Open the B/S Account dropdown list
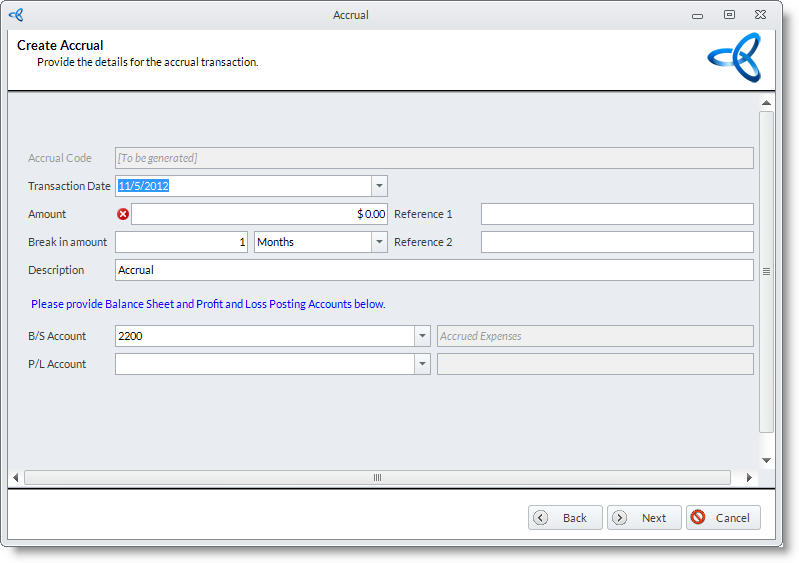Screen dimensions: 799x563 423,336
